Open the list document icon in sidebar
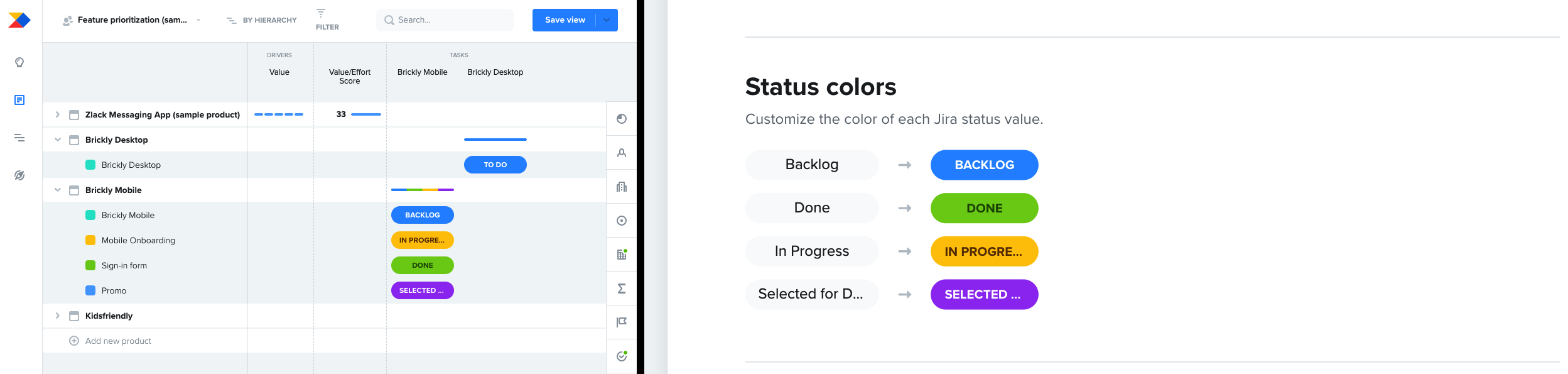This screenshot has height=374, width=1568. (x=19, y=100)
